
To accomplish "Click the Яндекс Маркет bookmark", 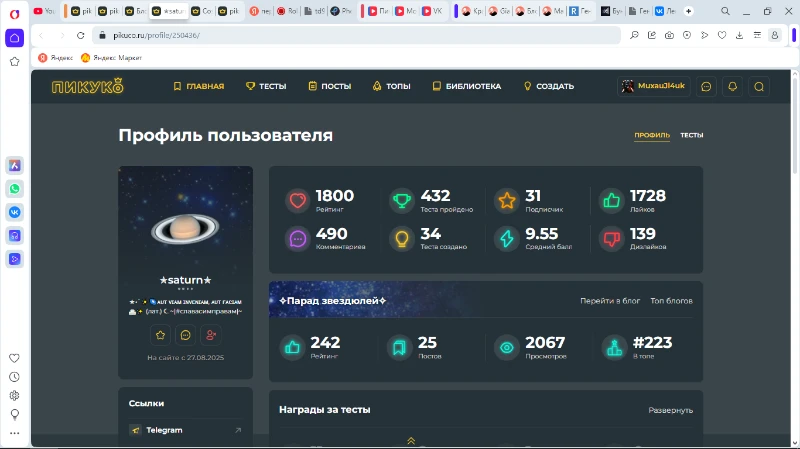I will click(111, 58).
